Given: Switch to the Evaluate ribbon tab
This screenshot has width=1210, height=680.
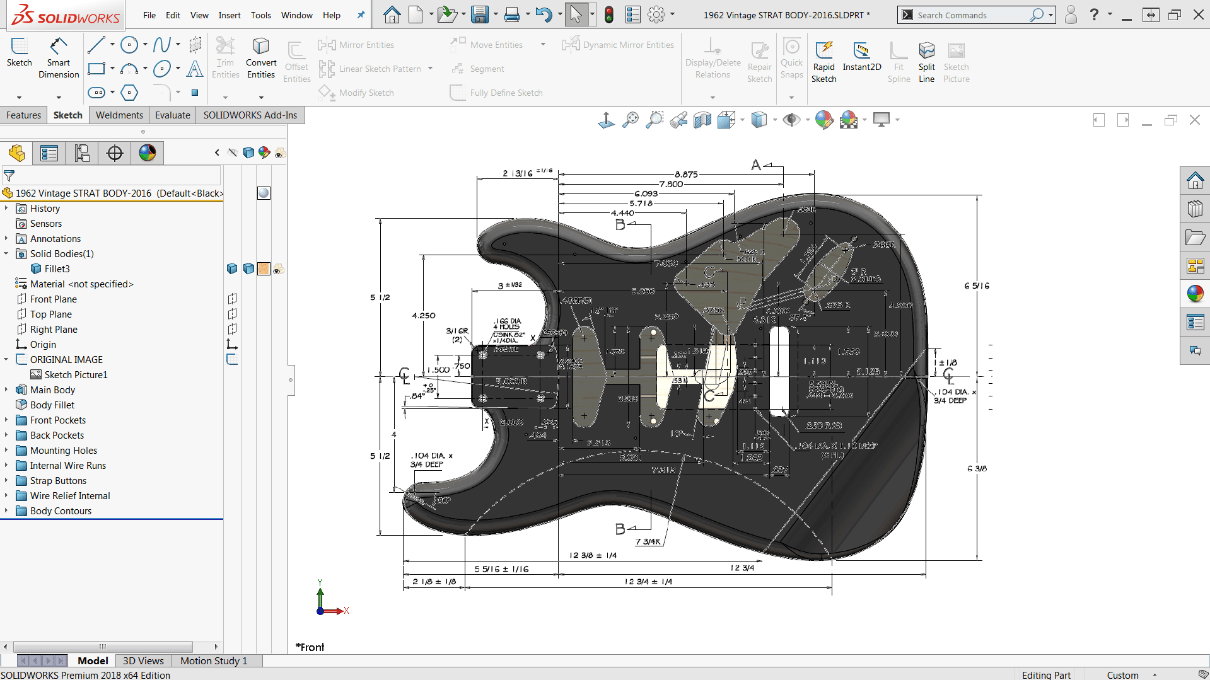Looking at the screenshot, I should [172, 115].
